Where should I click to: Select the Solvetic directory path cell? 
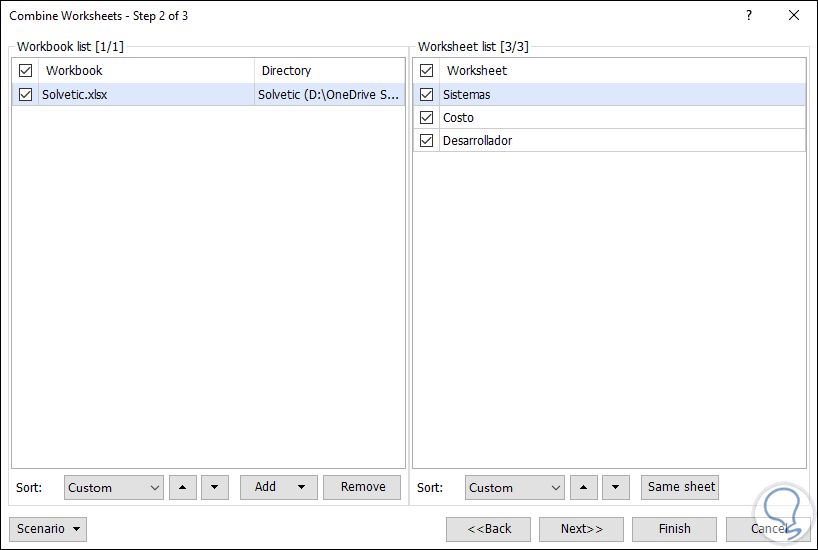(329, 94)
